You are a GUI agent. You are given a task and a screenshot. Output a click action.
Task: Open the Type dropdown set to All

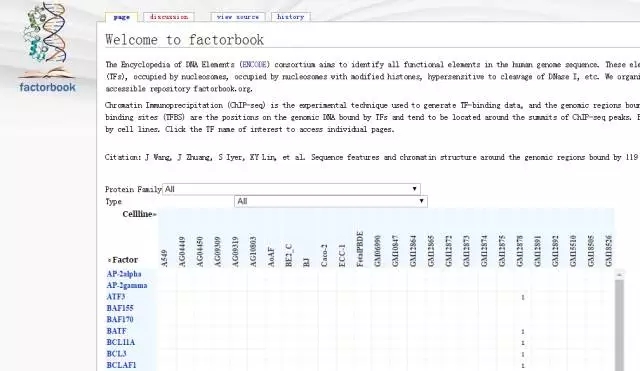pyautogui.click(x=331, y=201)
